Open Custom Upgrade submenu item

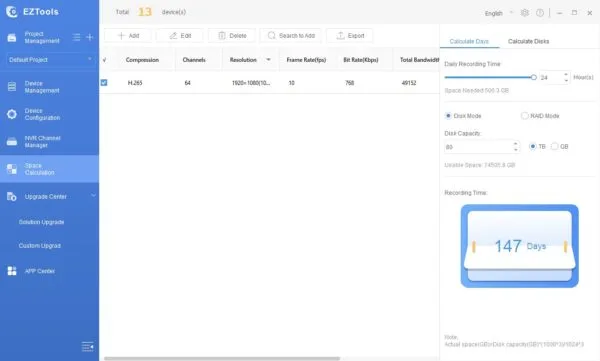click(40, 246)
